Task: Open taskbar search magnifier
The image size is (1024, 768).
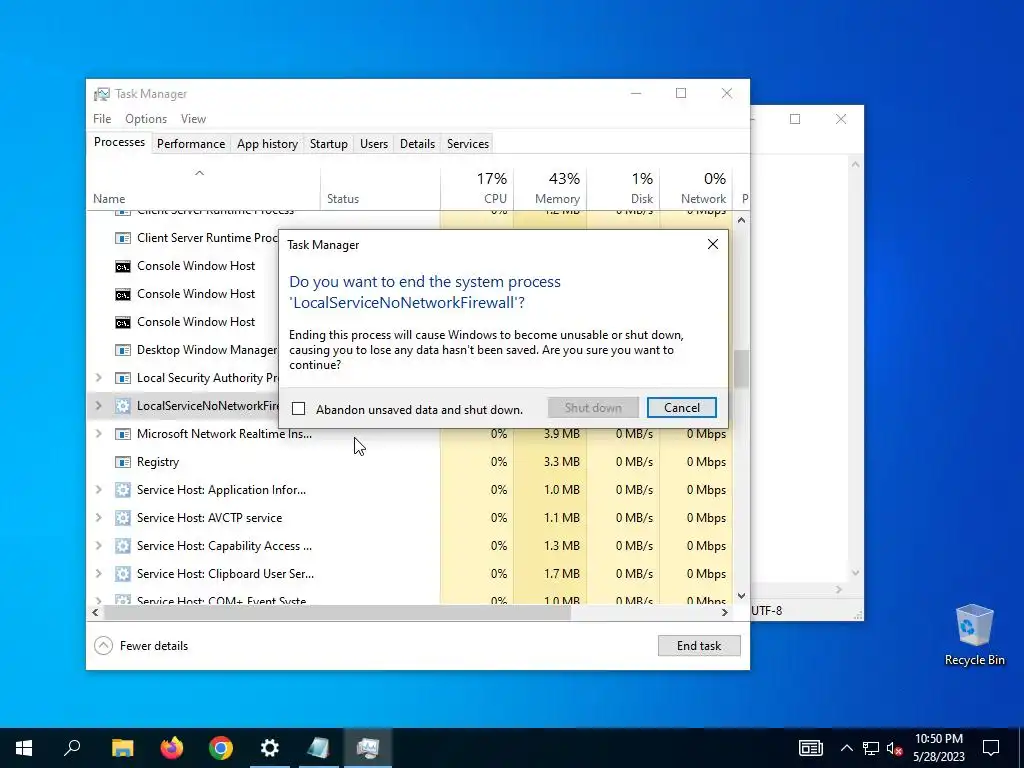Action: (72, 748)
